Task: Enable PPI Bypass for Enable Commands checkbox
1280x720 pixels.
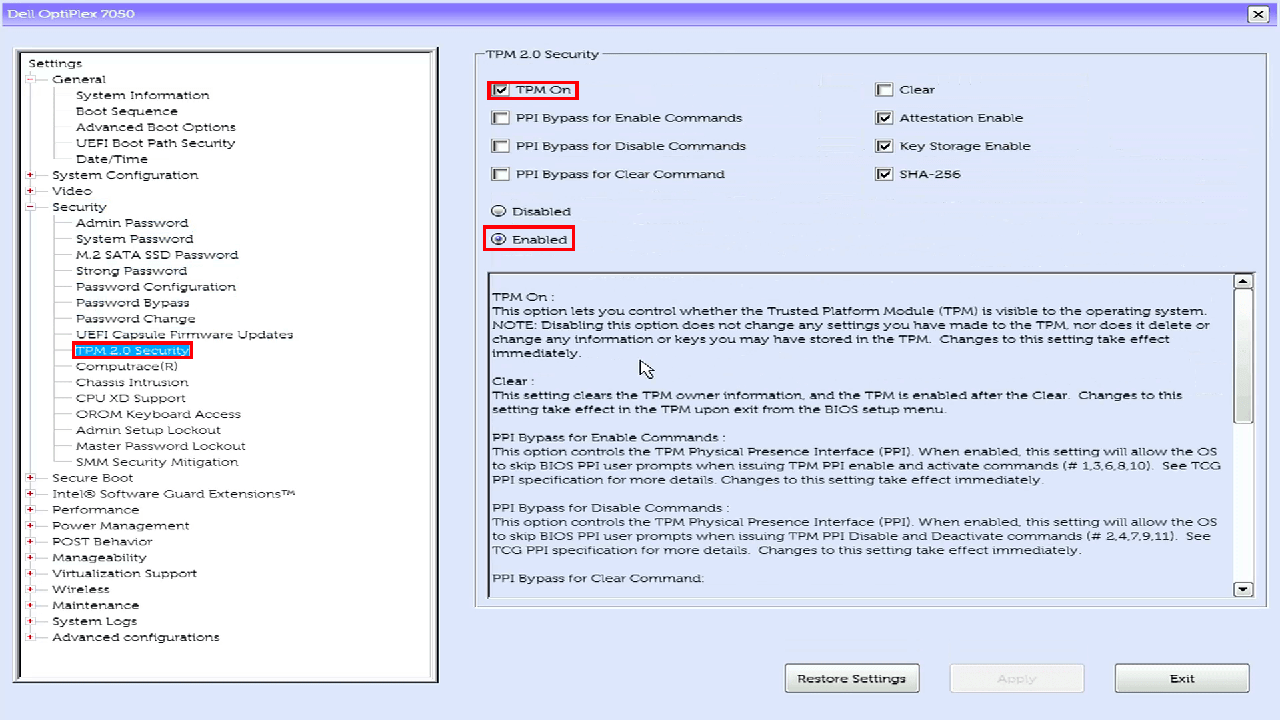Action: [x=501, y=118]
